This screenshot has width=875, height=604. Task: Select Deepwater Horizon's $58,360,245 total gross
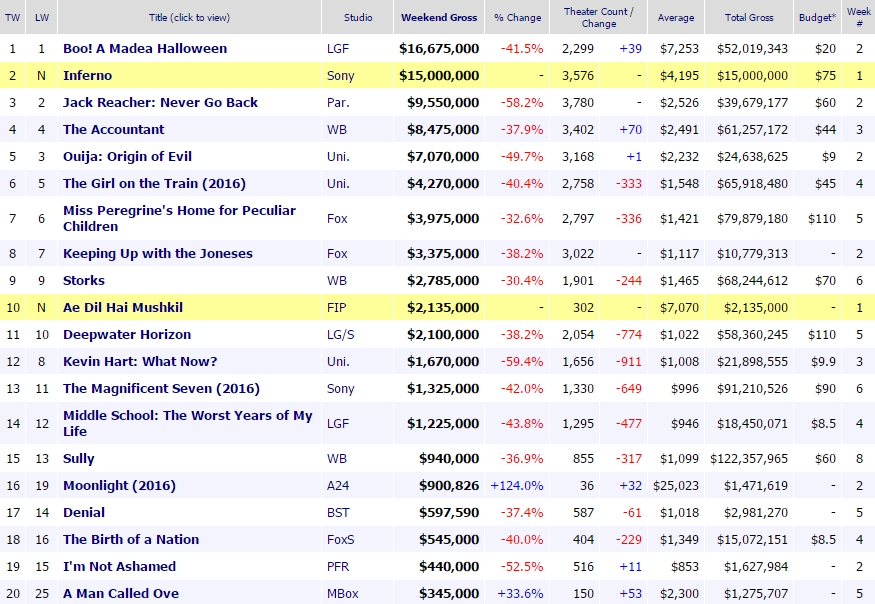[x=752, y=334]
